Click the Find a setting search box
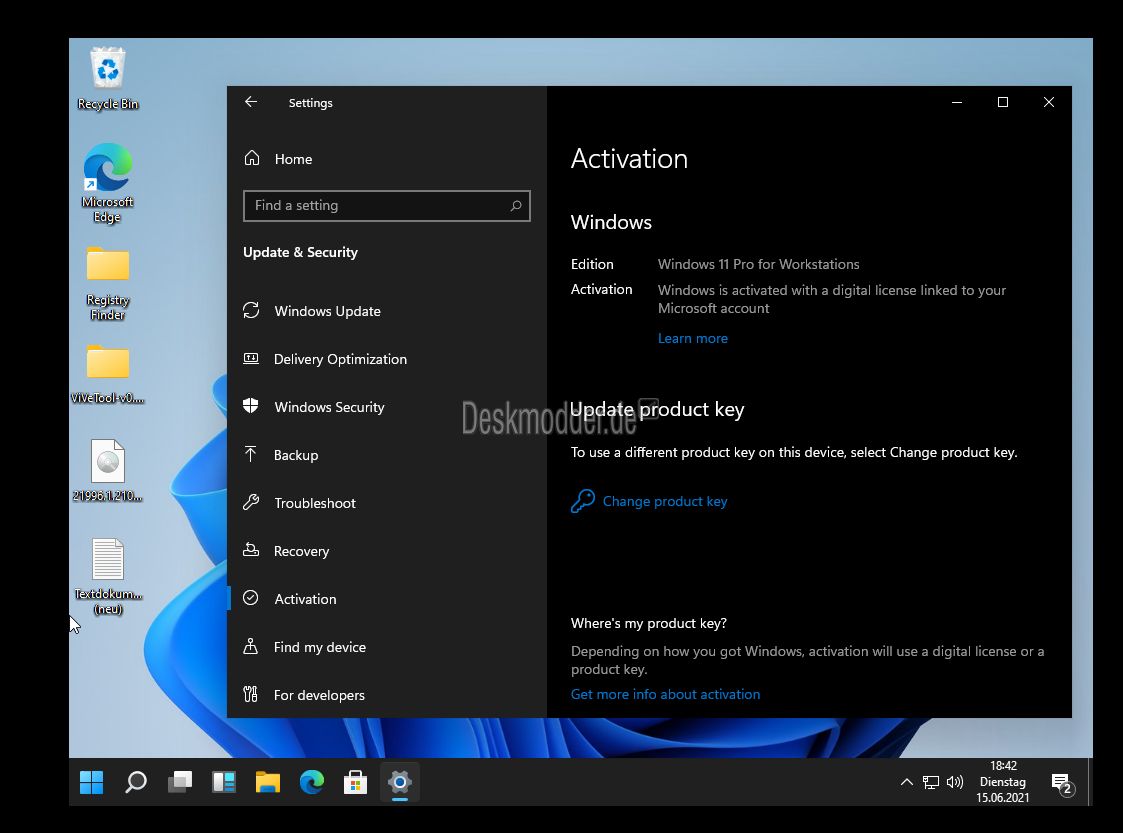The width and height of the screenshot is (1123, 833). 387,206
